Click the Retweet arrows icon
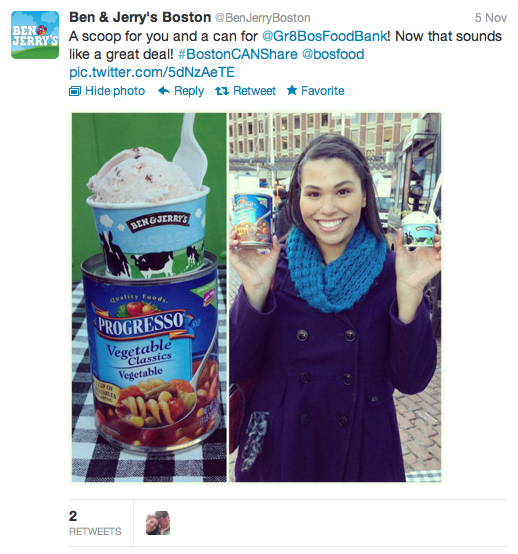Viewport: 518px width, 554px height. point(222,91)
